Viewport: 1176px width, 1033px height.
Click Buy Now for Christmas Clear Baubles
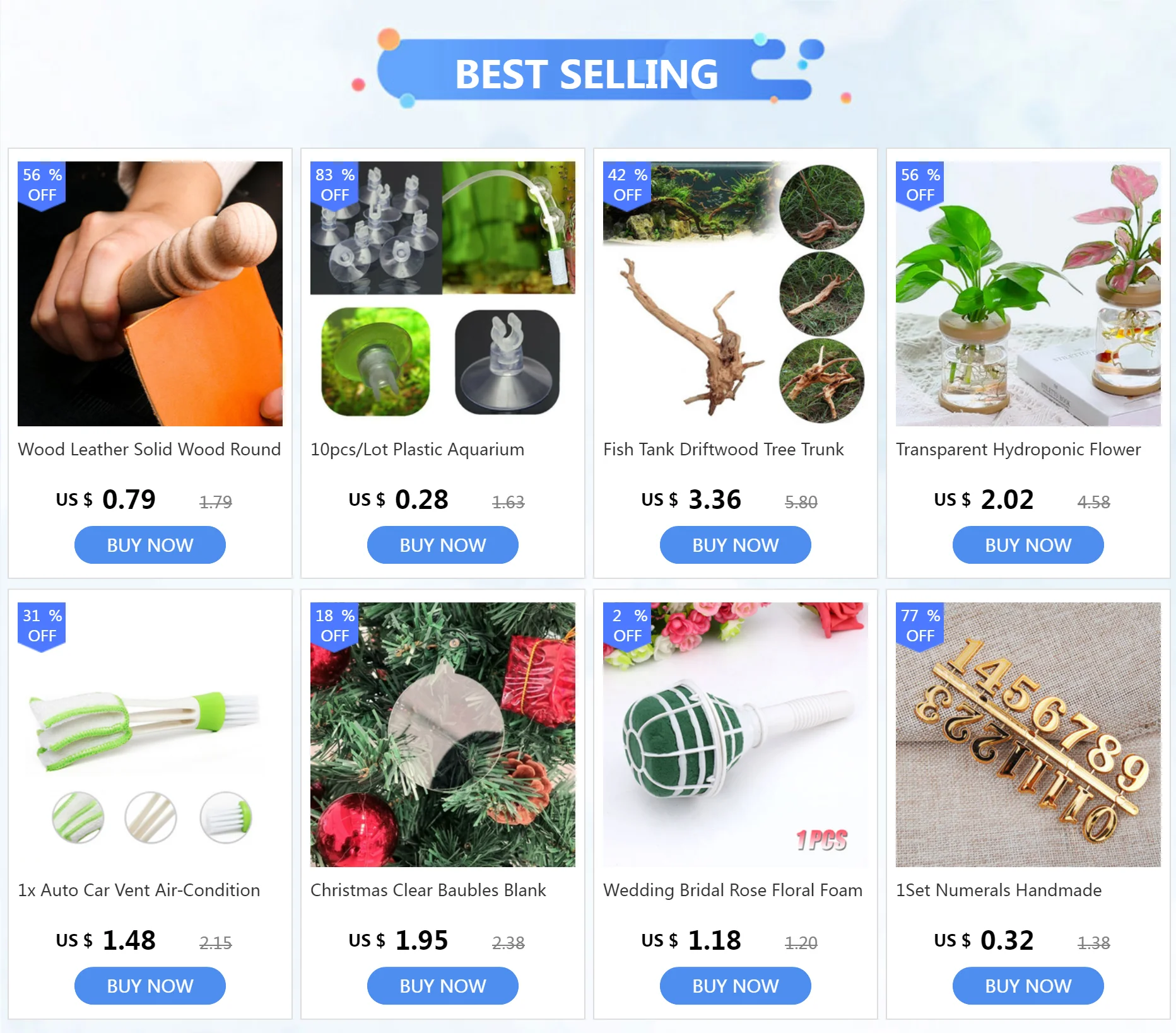pos(443,986)
